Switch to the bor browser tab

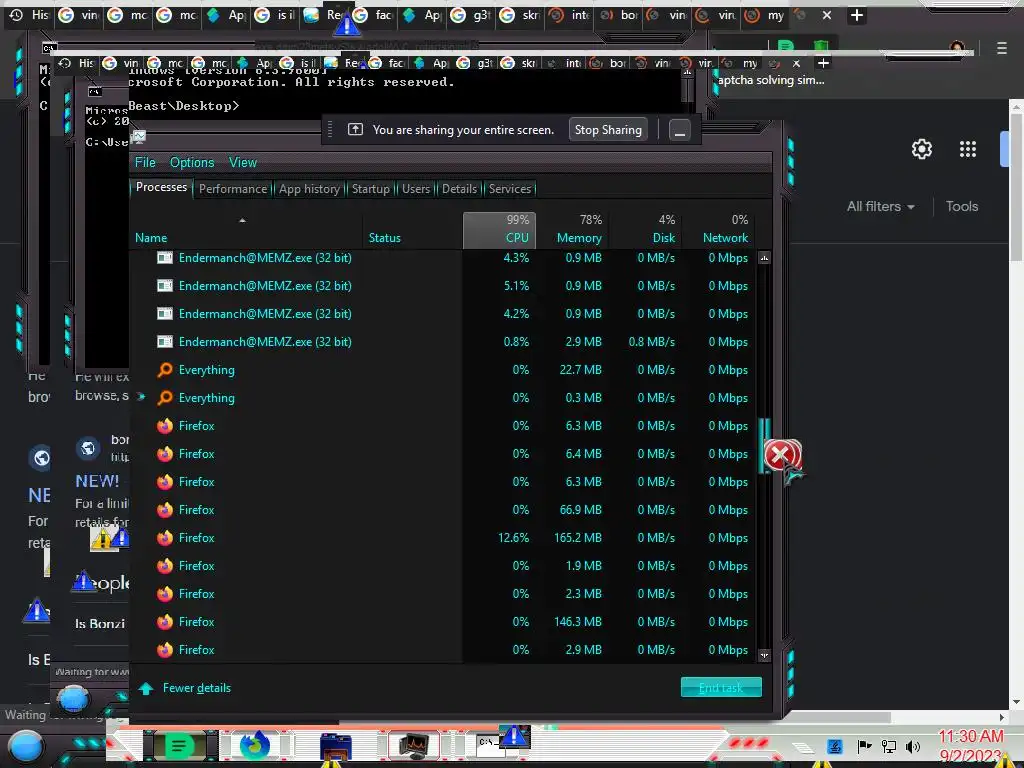coord(619,14)
